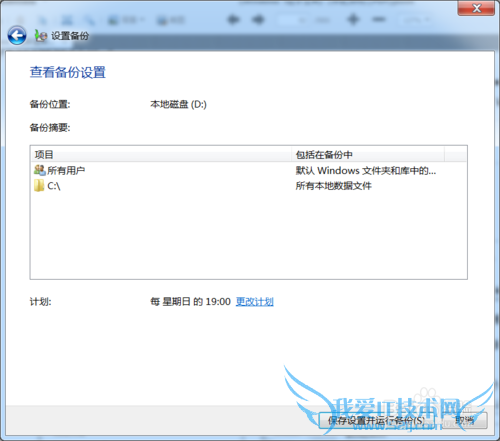Select the 所有用户 row text
The width and height of the screenshot is (500, 441).
coord(66,170)
